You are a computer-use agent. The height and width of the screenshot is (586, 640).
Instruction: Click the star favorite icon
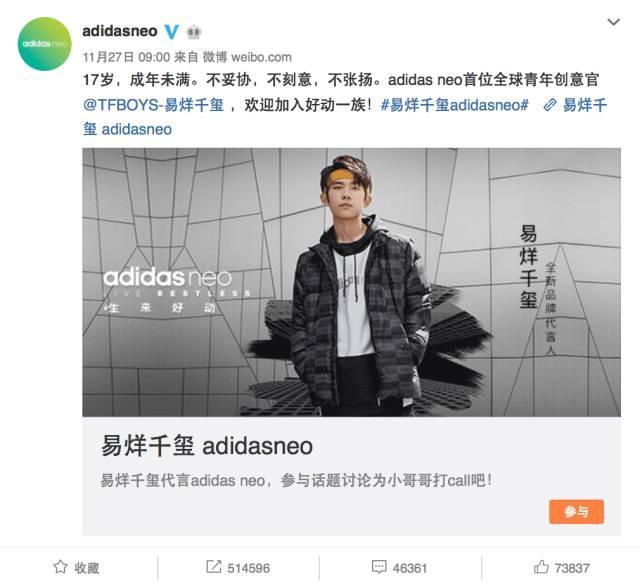click(60, 567)
